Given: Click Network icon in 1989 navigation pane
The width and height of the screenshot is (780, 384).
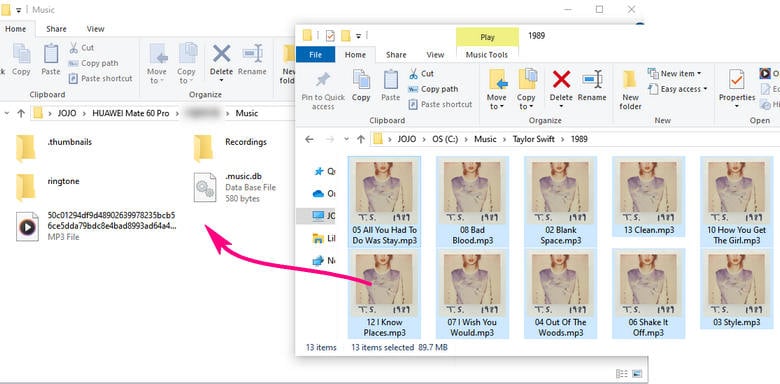Looking at the screenshot, I should coord(318,260).
